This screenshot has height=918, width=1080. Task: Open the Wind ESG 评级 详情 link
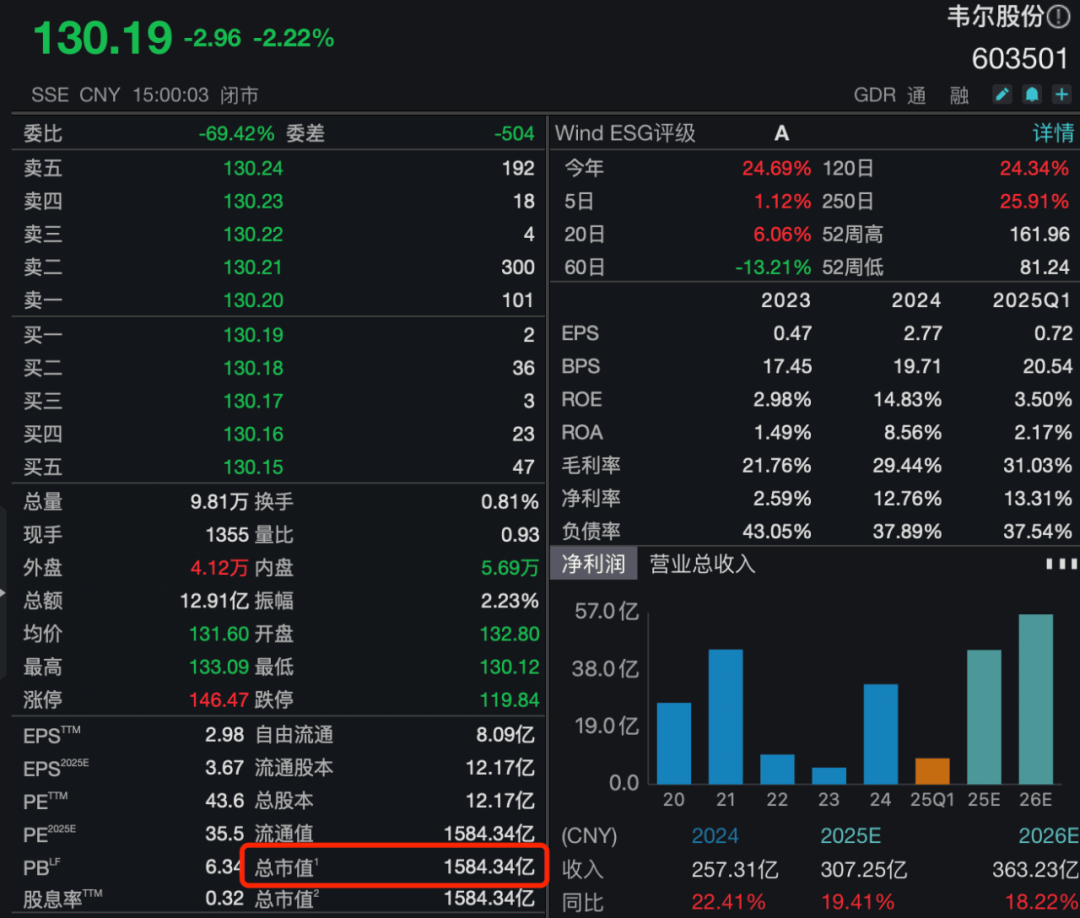coord(1054,133)
